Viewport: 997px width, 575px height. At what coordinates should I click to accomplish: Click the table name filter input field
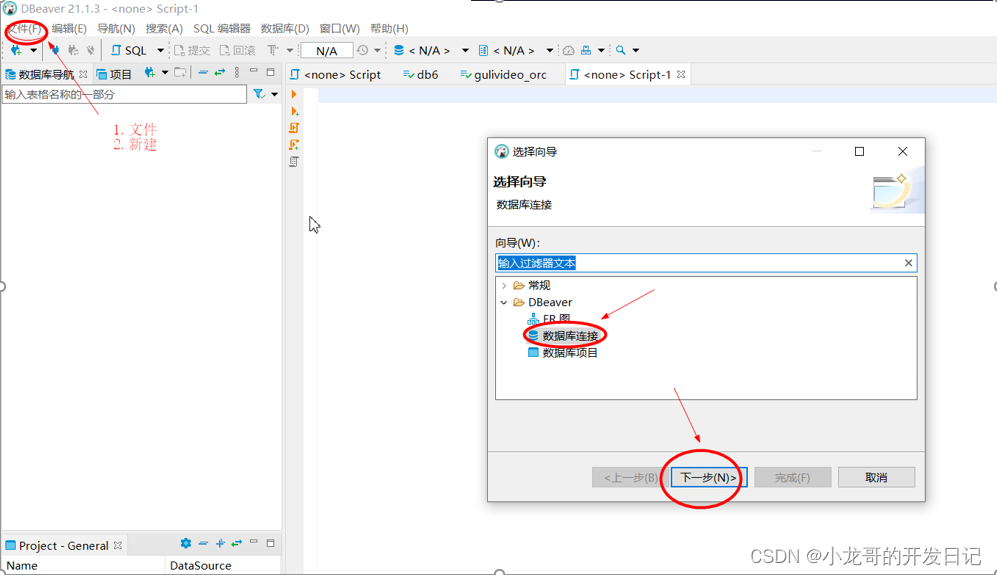[x=124, y=94]
